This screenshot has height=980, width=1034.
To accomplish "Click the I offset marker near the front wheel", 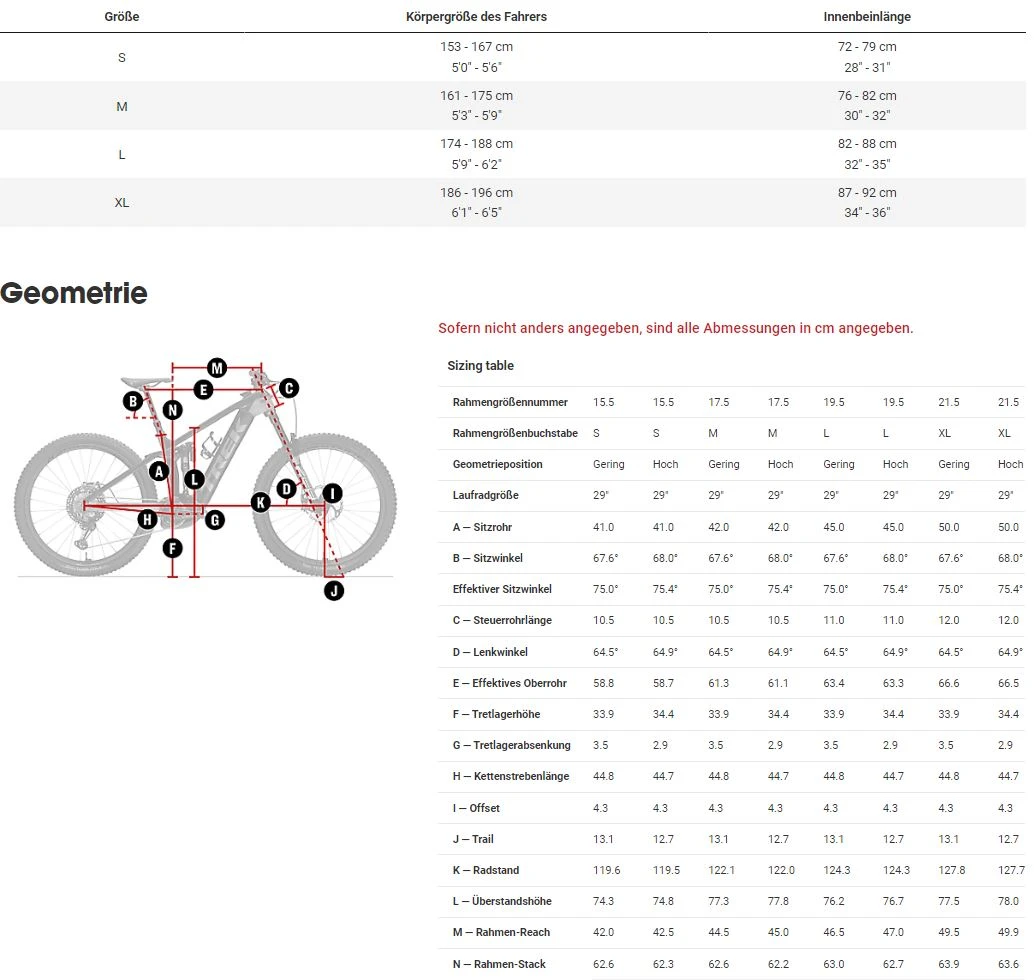I will pyautogui.click(x=332, y=493).
